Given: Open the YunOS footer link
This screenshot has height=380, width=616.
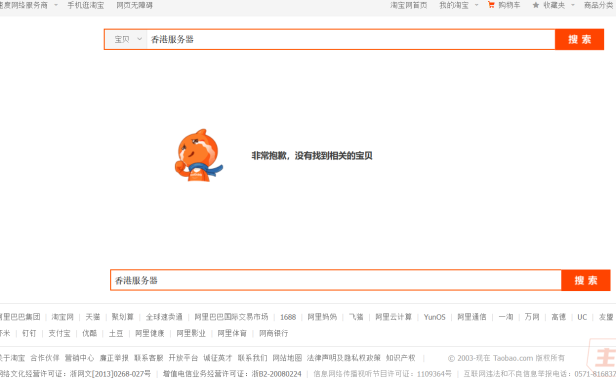Looking at the screenshot, I should (434, 317).
